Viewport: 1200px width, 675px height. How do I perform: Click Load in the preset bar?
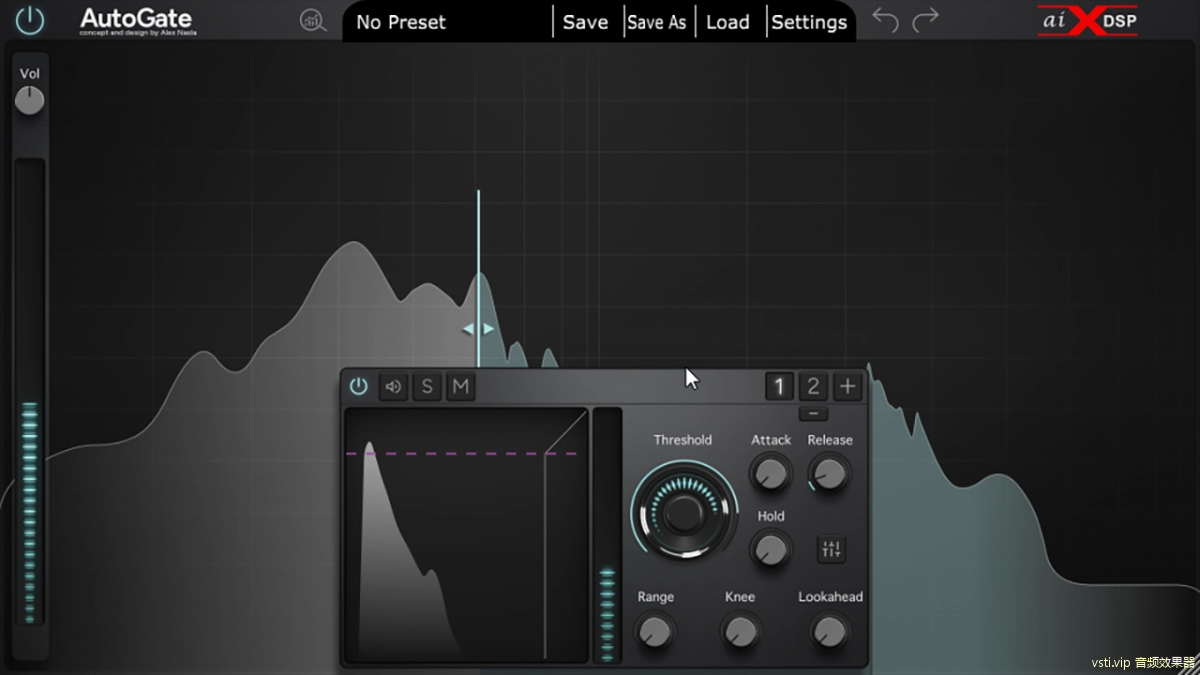pos(727,22)
